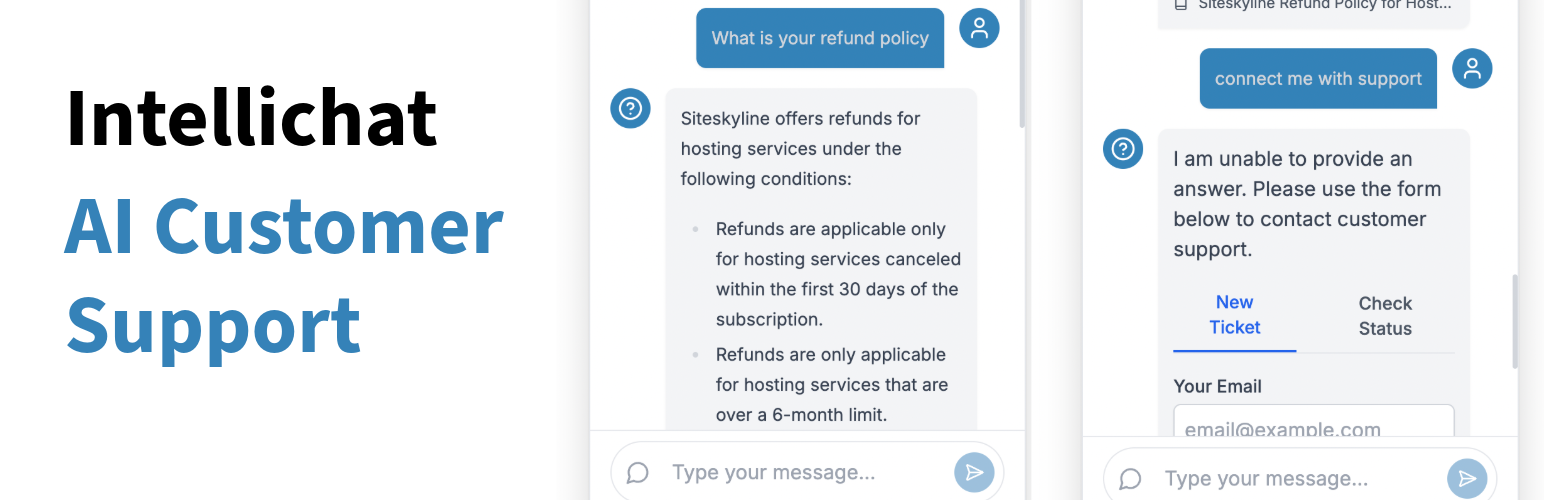This screenshot has height=500, width=1544.
Task: Click the right chat scrollbar thumb
Action: coord(1515,320)
